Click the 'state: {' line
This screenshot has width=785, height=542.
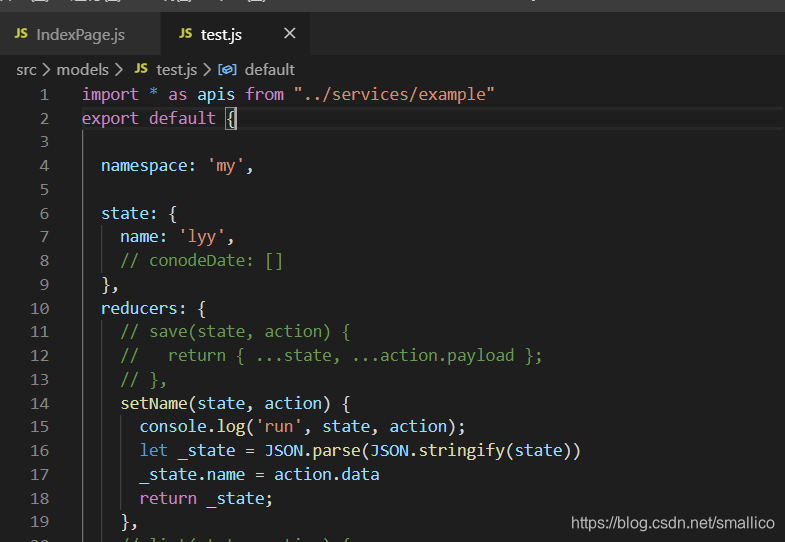[x=139, y=214]
